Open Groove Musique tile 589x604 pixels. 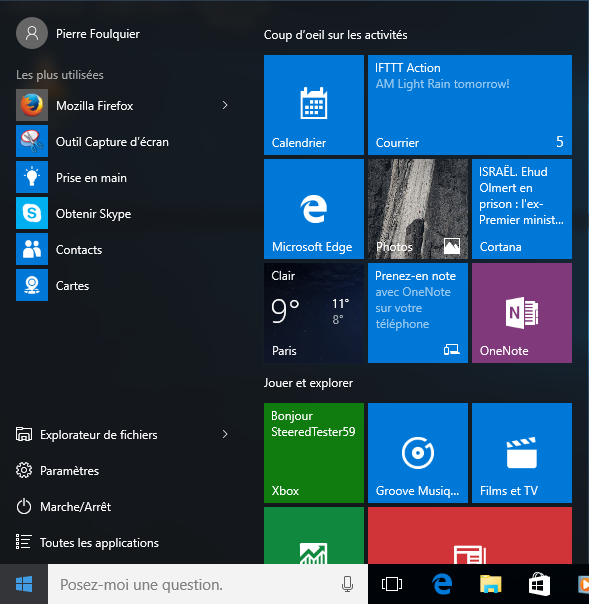pos(418,453)
